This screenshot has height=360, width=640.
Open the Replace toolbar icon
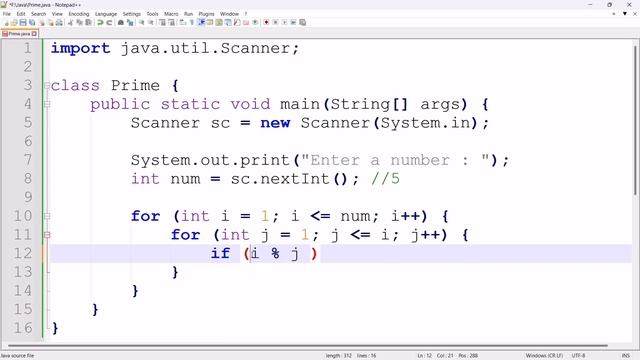pyautogui.click(x=130, y=22)
